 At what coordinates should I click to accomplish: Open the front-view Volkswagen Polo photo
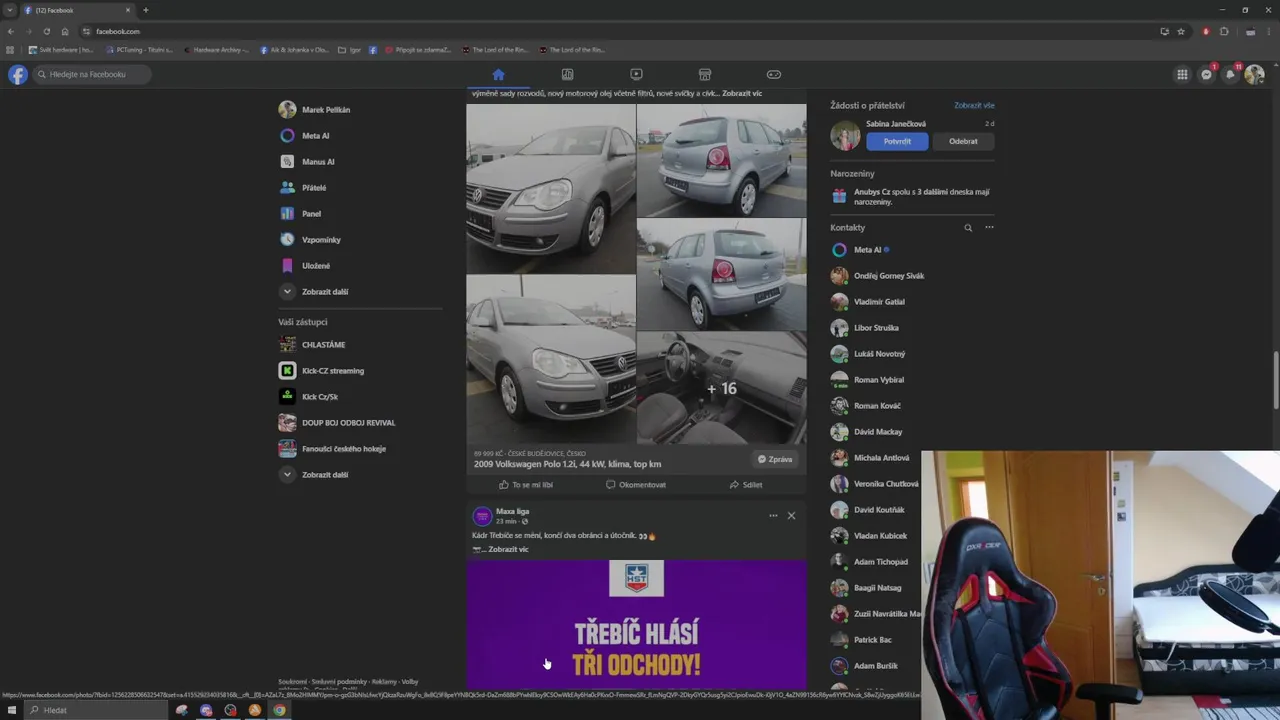[x=551, y=188]
